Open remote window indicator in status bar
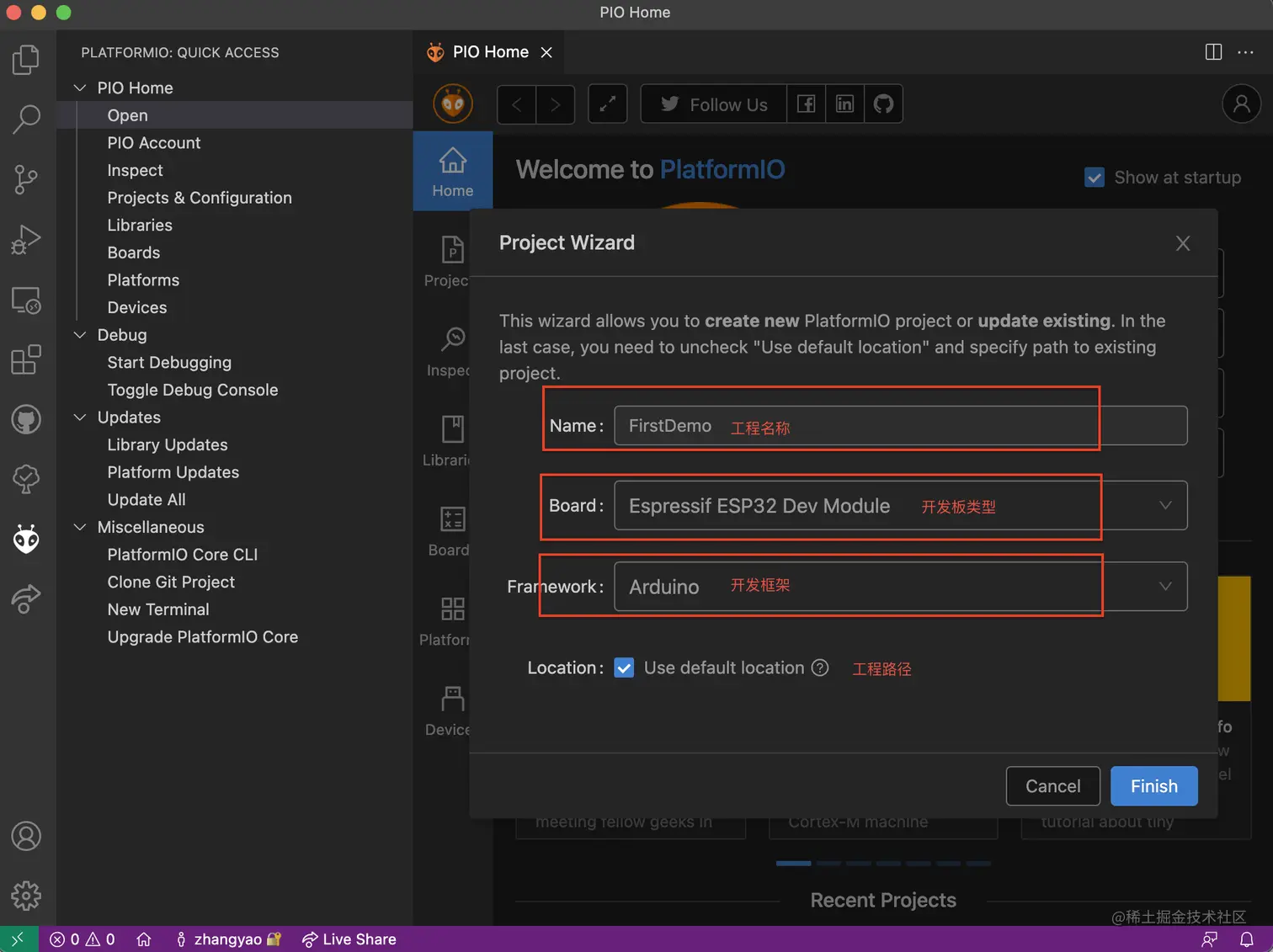 click(19, 939)
